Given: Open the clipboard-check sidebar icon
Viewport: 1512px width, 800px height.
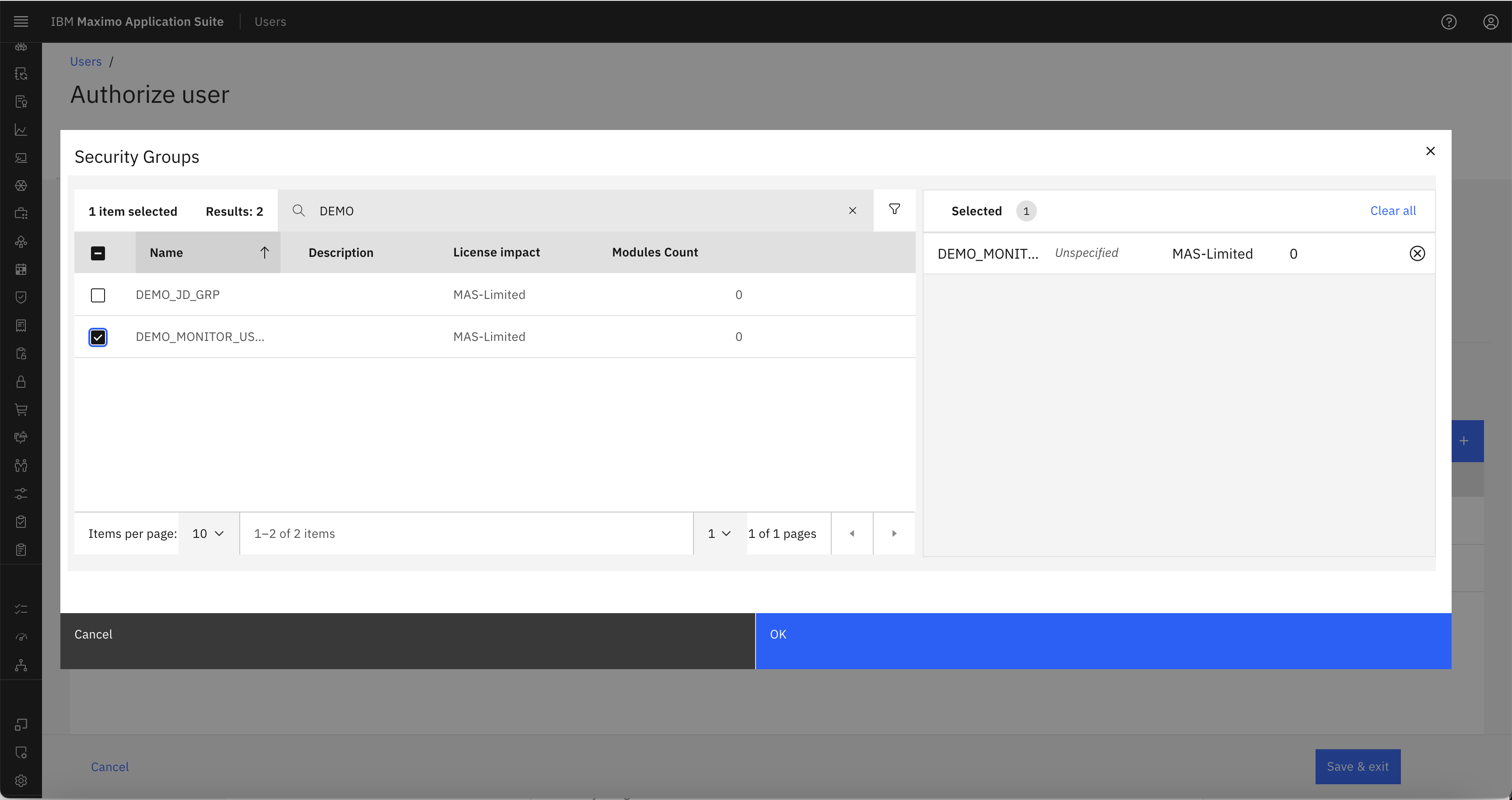Looking at the screenshot, I should tap(21, 521).
